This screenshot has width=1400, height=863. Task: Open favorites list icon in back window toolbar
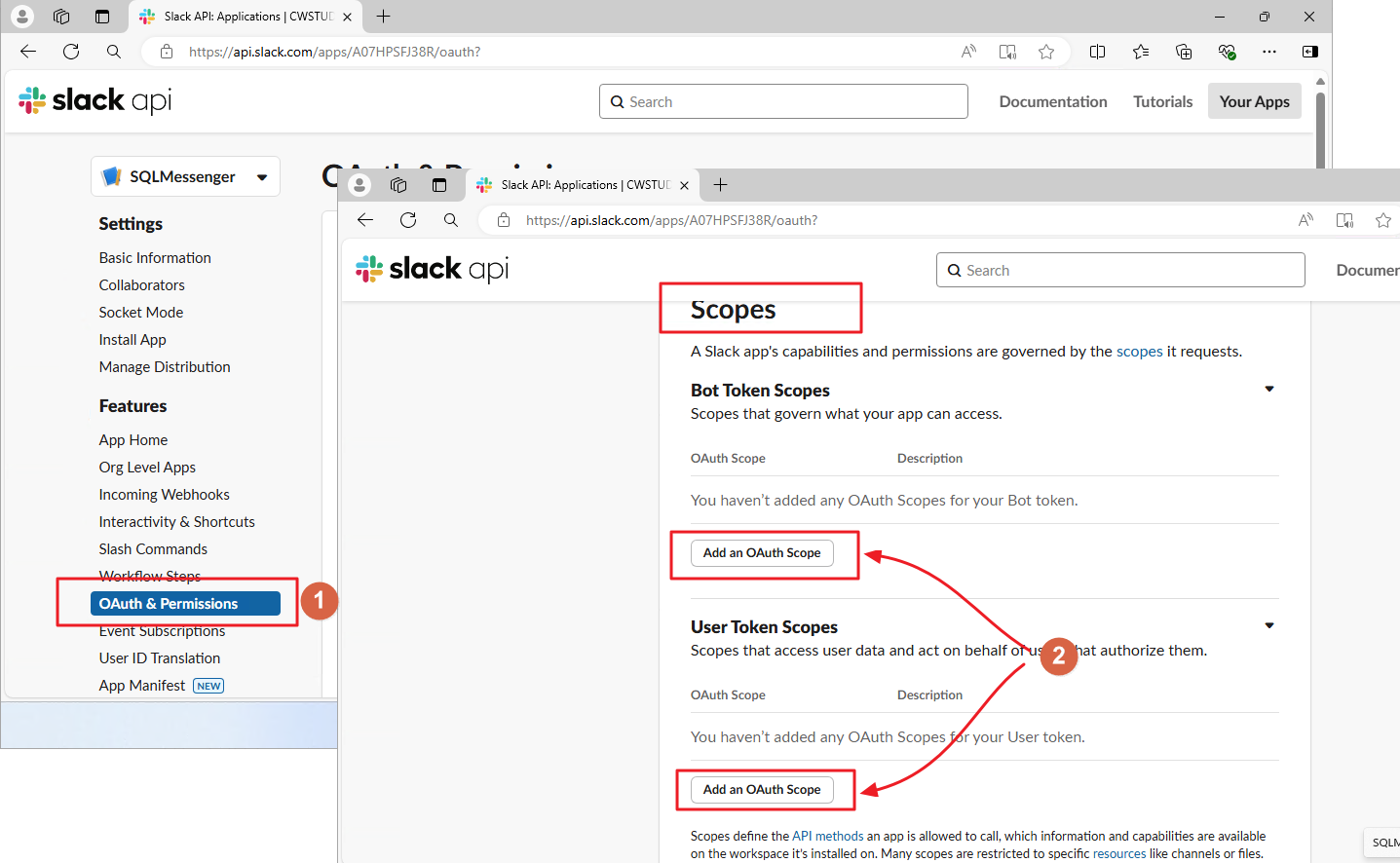pos(1141,52)
